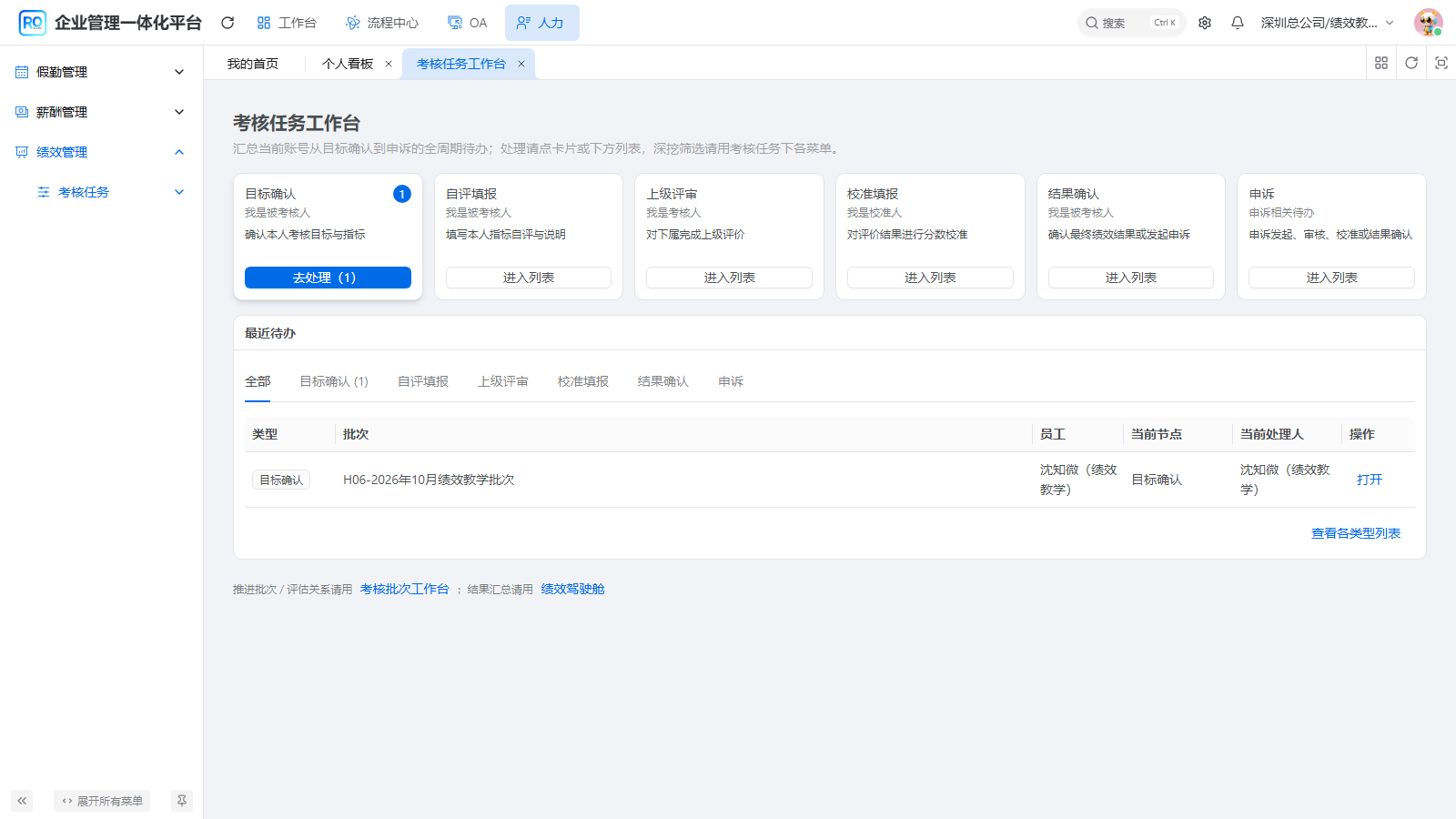Click 展开所有菜单 button
Image resolution: width=1456 pixels, height=819 pixels.
click(x=102, y=801)
